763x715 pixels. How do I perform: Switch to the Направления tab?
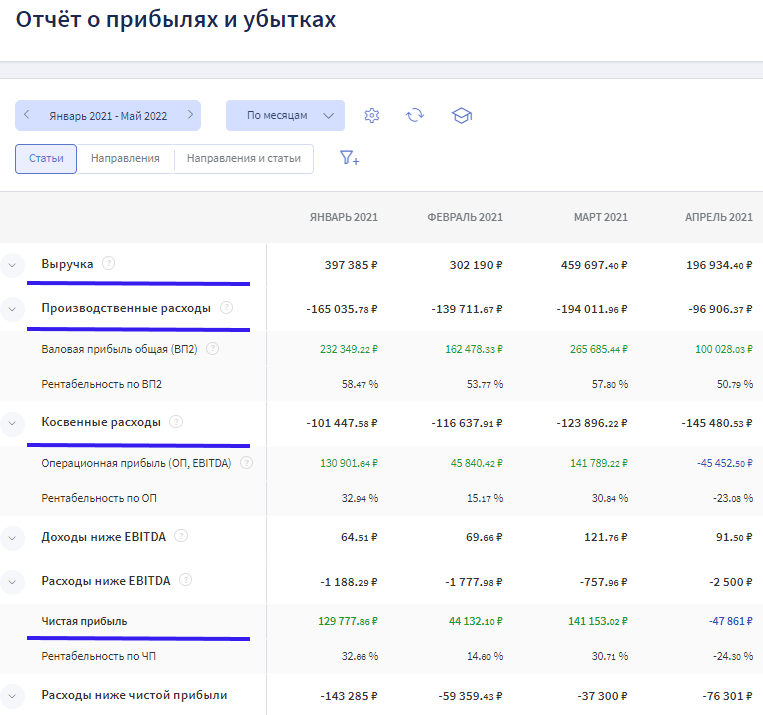tap(125, 158)
